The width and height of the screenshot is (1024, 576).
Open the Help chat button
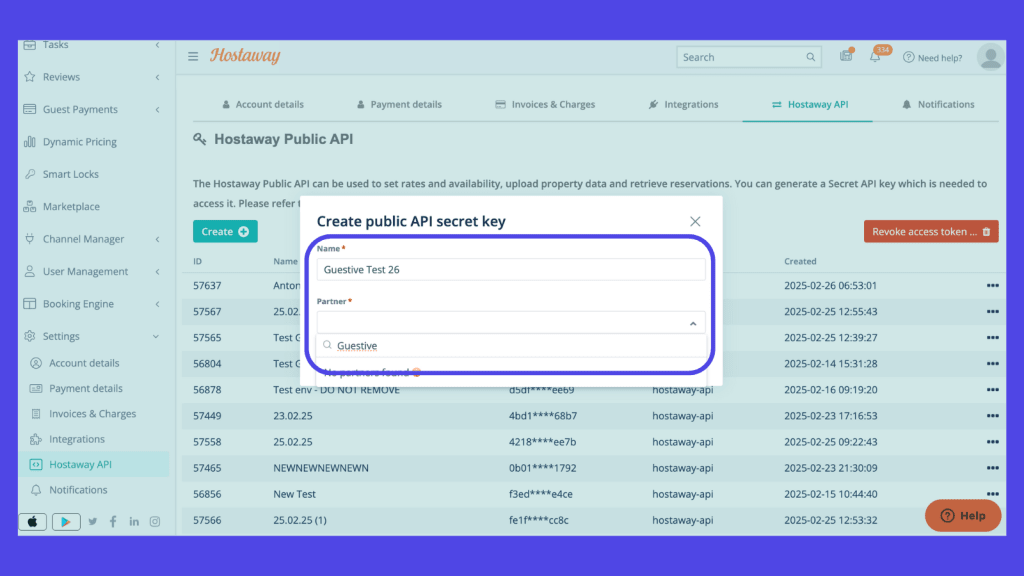tap(963, 516)
